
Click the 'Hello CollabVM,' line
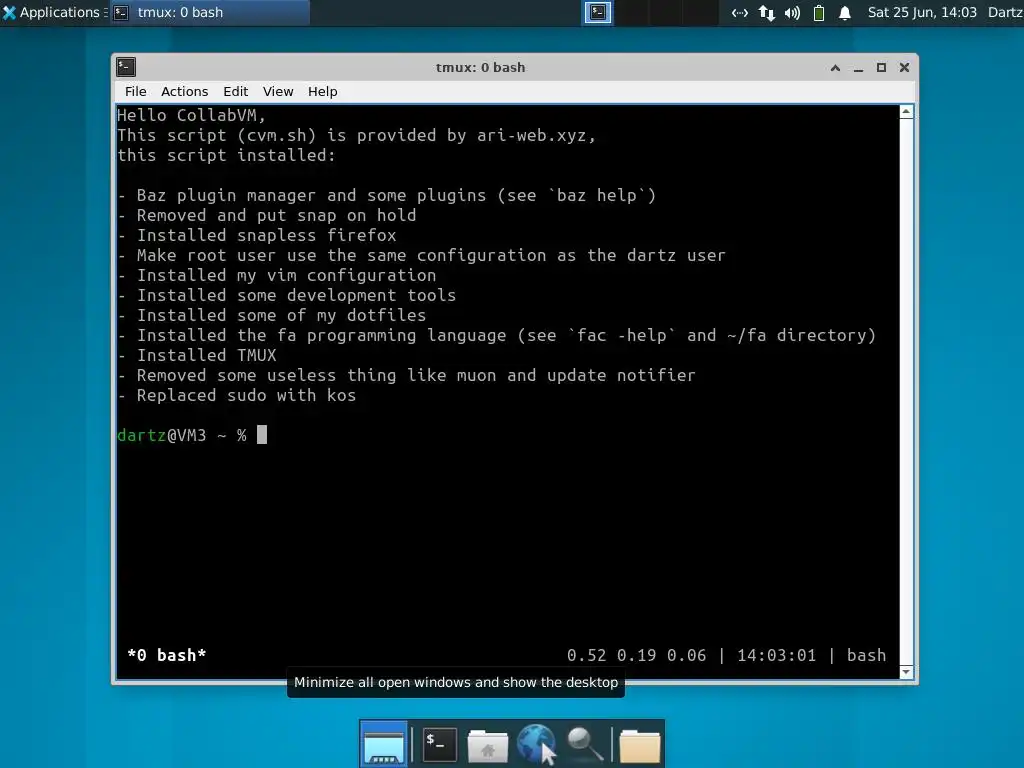[x=191, y=116]
